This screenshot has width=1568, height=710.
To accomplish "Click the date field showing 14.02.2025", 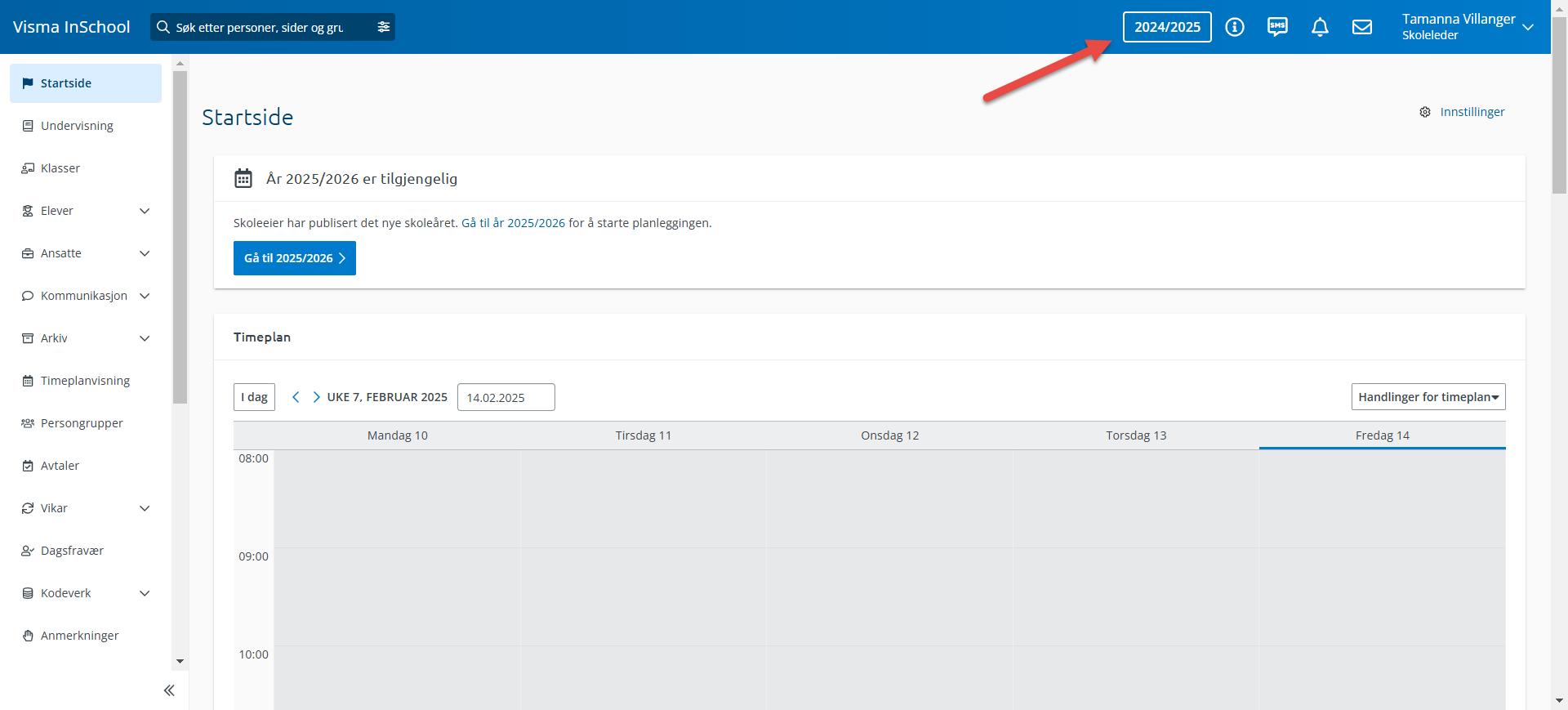I will click(x=506, y=397).
